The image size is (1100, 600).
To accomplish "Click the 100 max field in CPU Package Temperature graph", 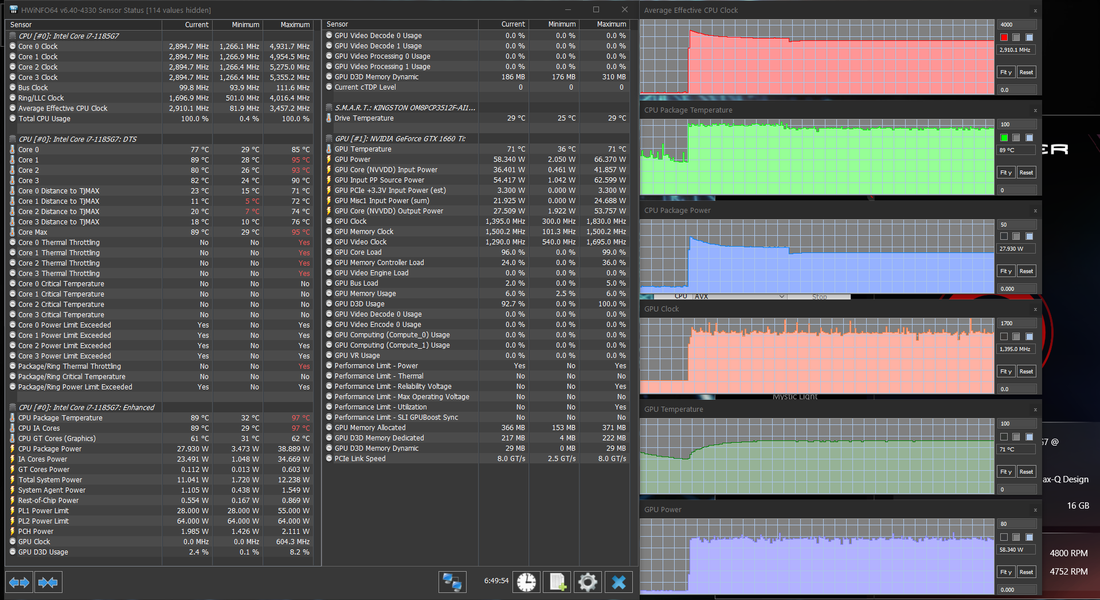I will pos(1017,124).
